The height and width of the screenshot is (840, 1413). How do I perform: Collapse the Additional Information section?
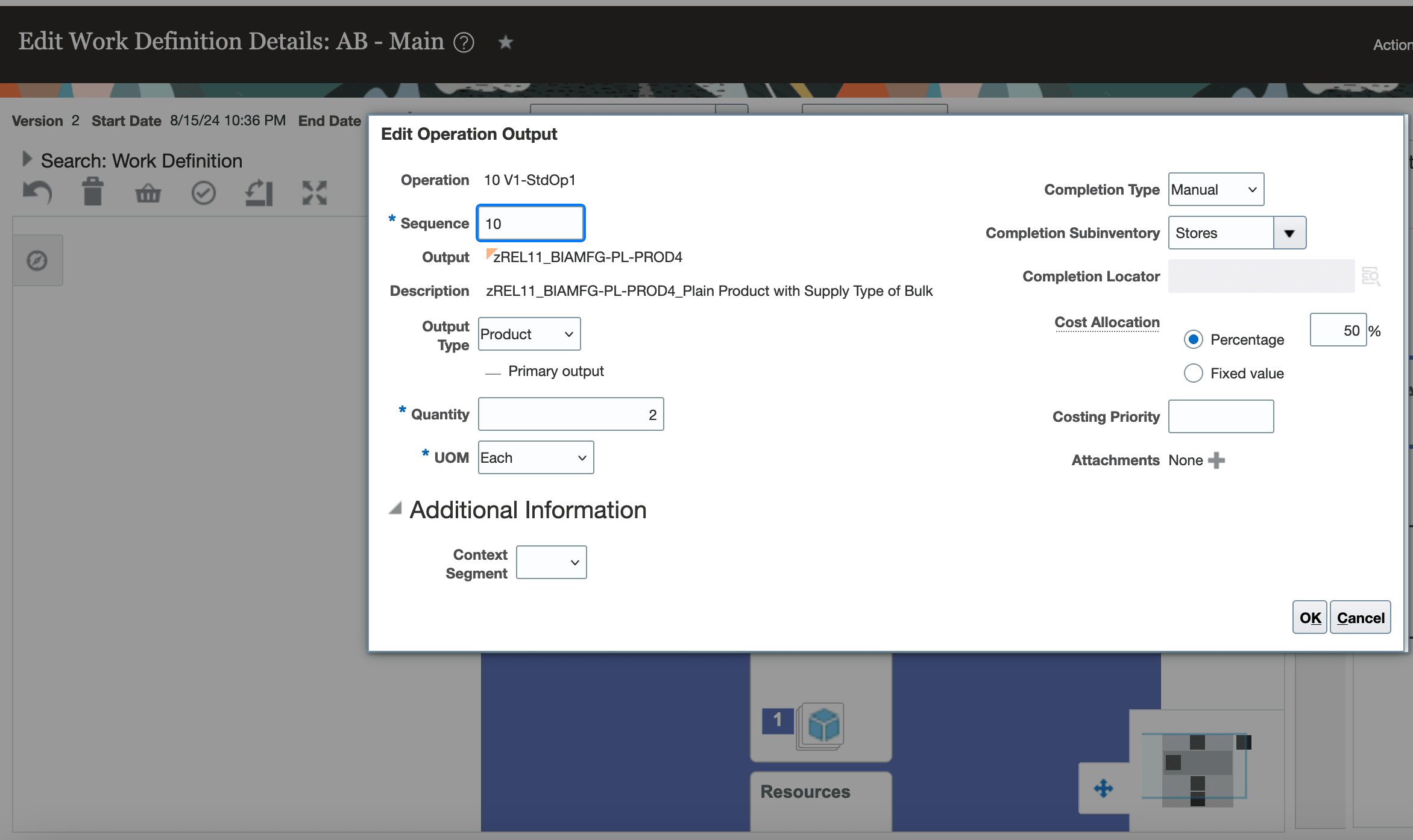(x=395, y=509)
